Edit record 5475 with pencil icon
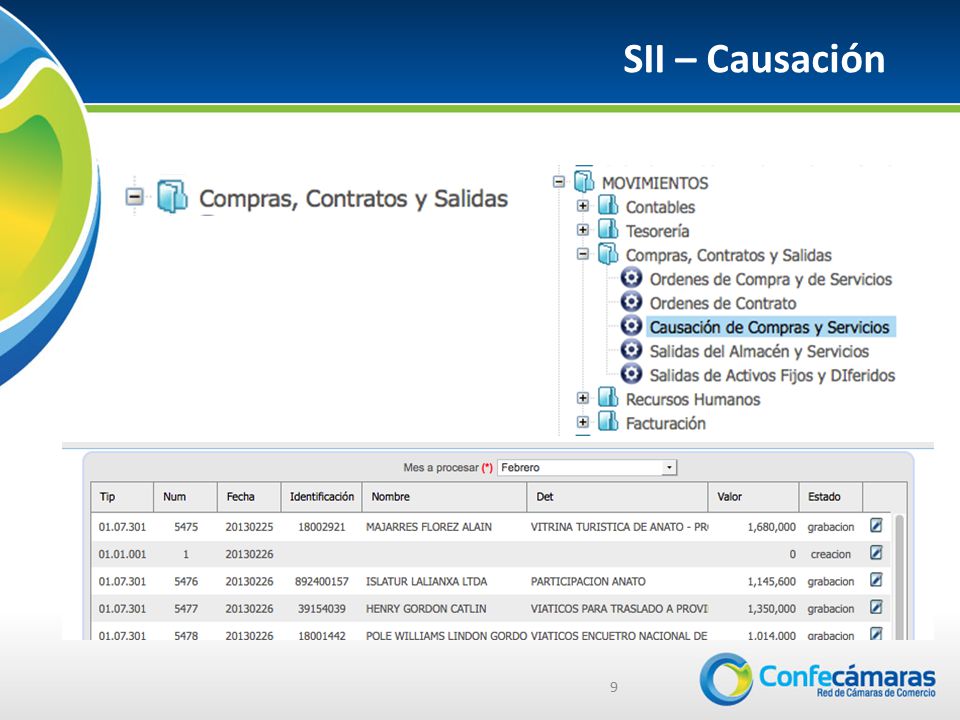Viewport: 960px width, 720px height. (876, 525)
